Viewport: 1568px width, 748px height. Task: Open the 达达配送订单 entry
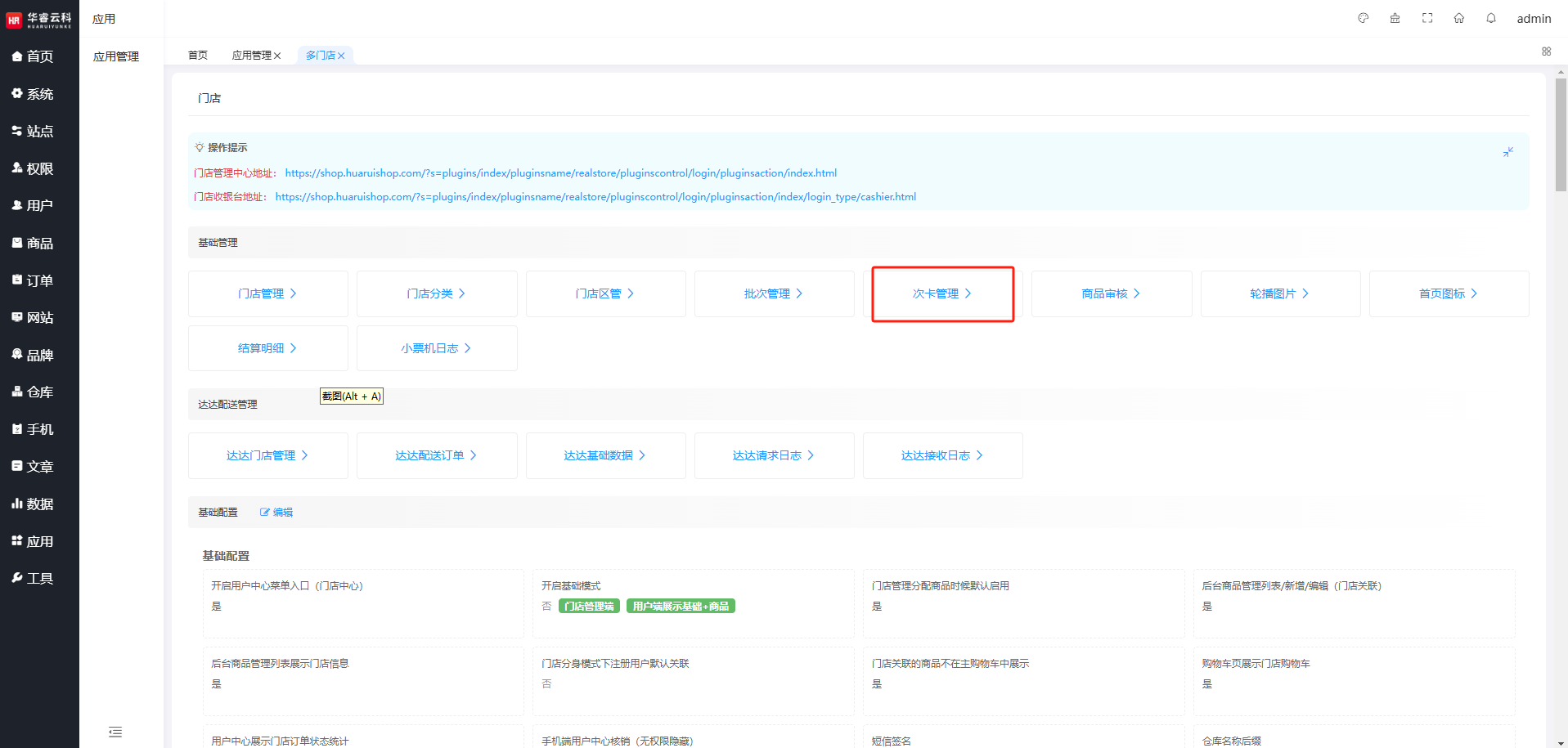tap(436, 455)
